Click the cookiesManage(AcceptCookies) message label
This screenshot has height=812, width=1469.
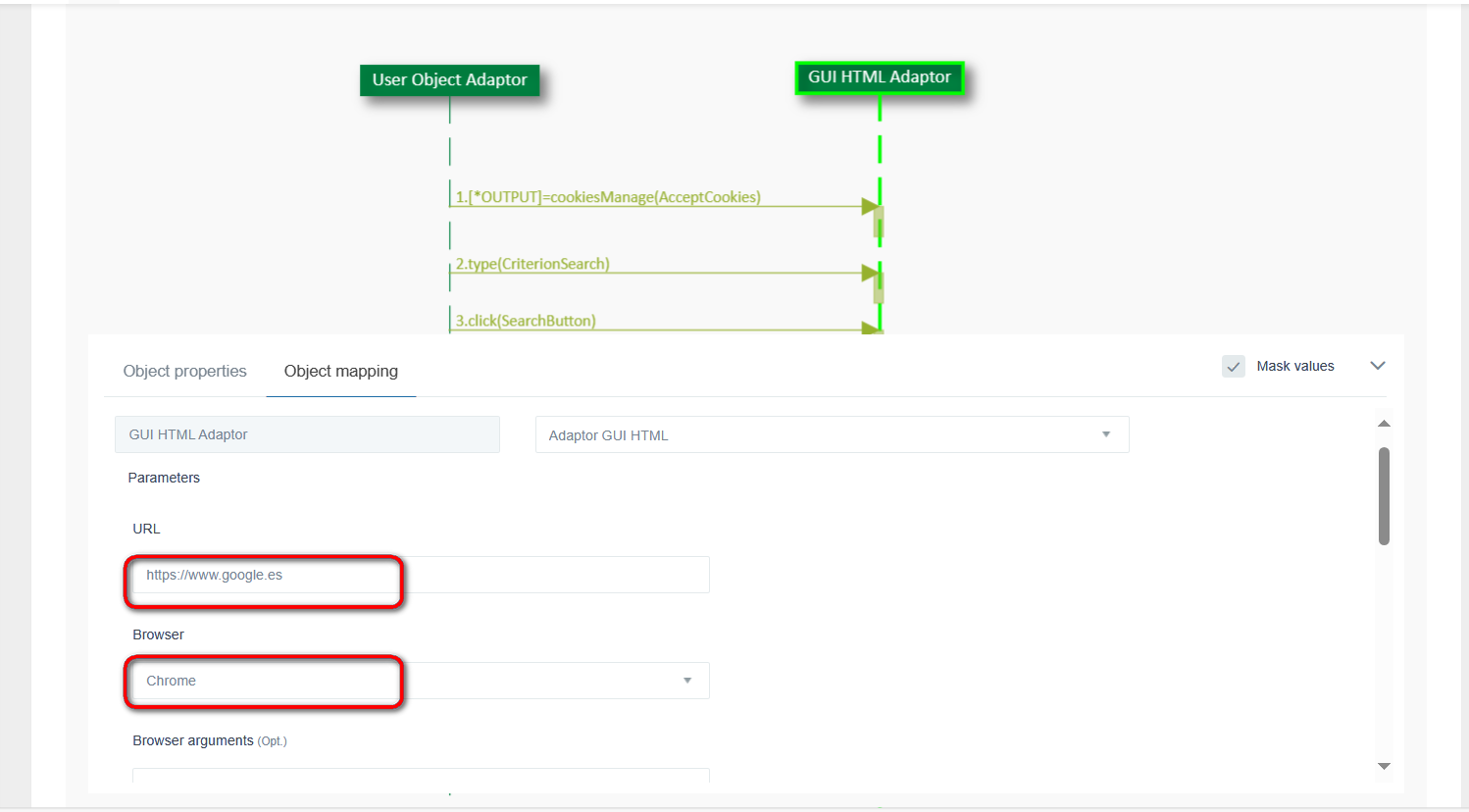tap(607, 197)
